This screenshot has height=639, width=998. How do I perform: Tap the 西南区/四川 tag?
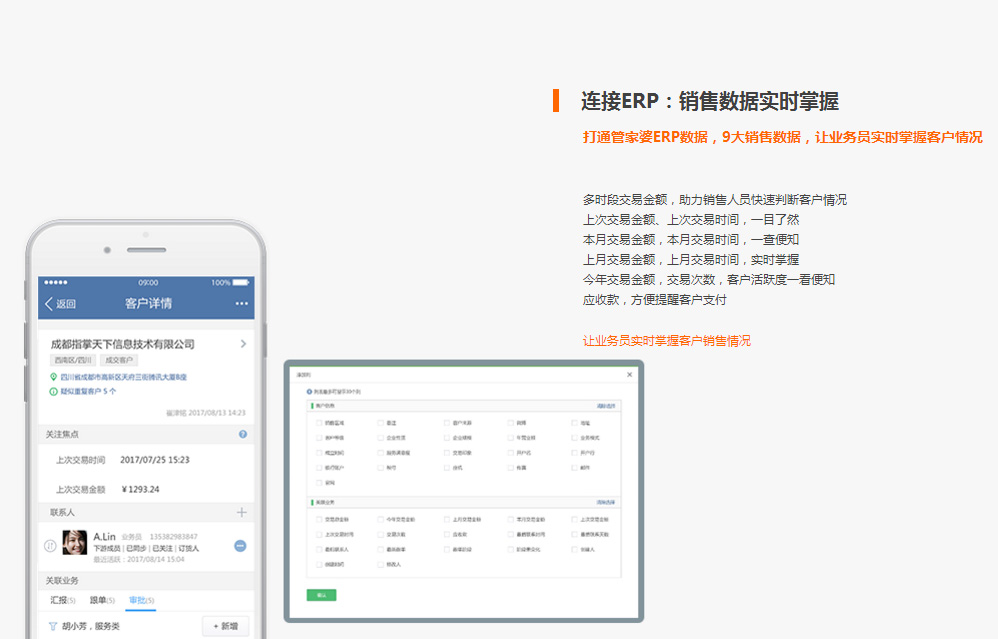click(x=73, y=360)
